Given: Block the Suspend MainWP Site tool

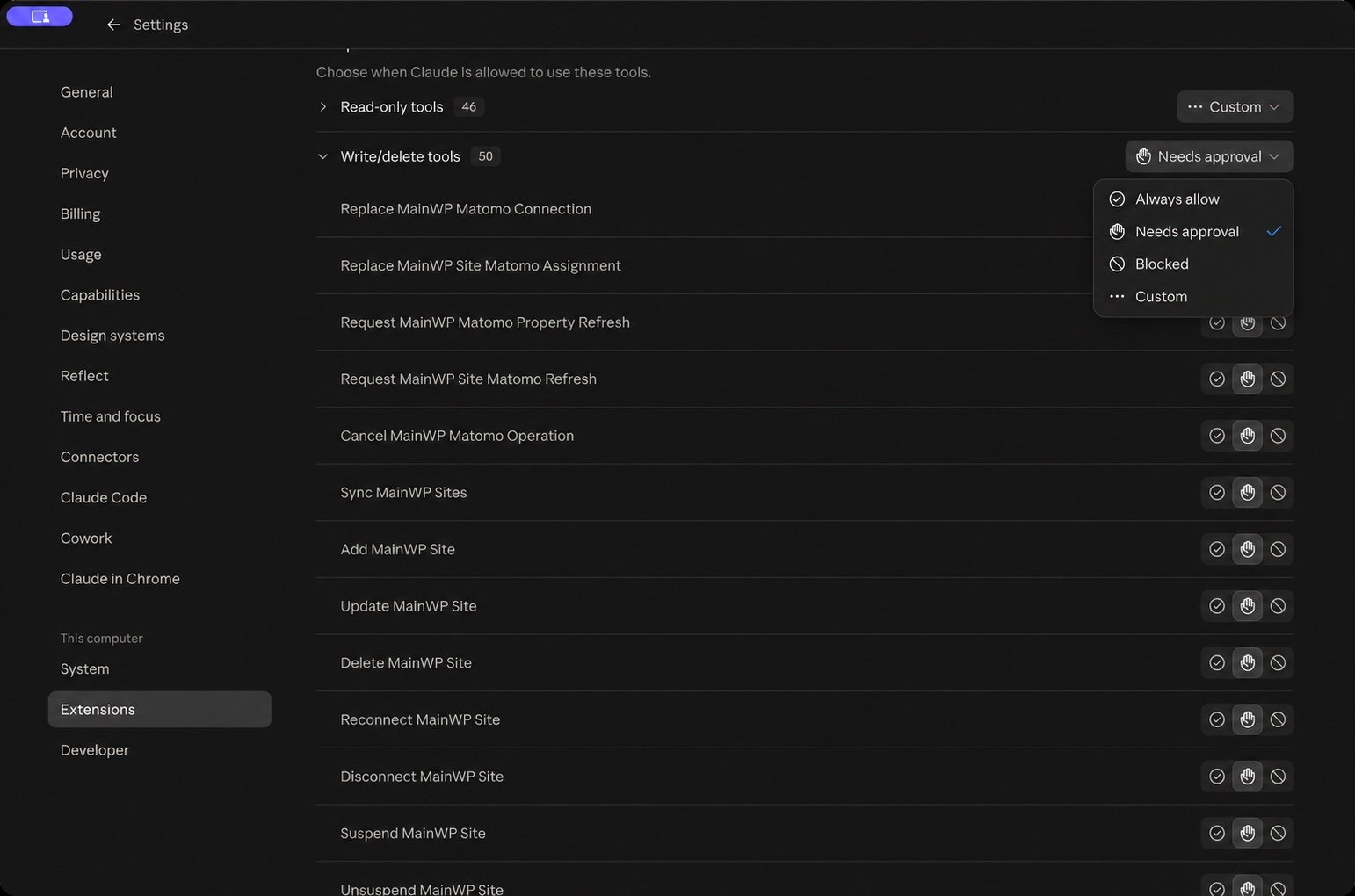Looking at the screenshot, I should pyautogui.click(x=1278, y=833).
